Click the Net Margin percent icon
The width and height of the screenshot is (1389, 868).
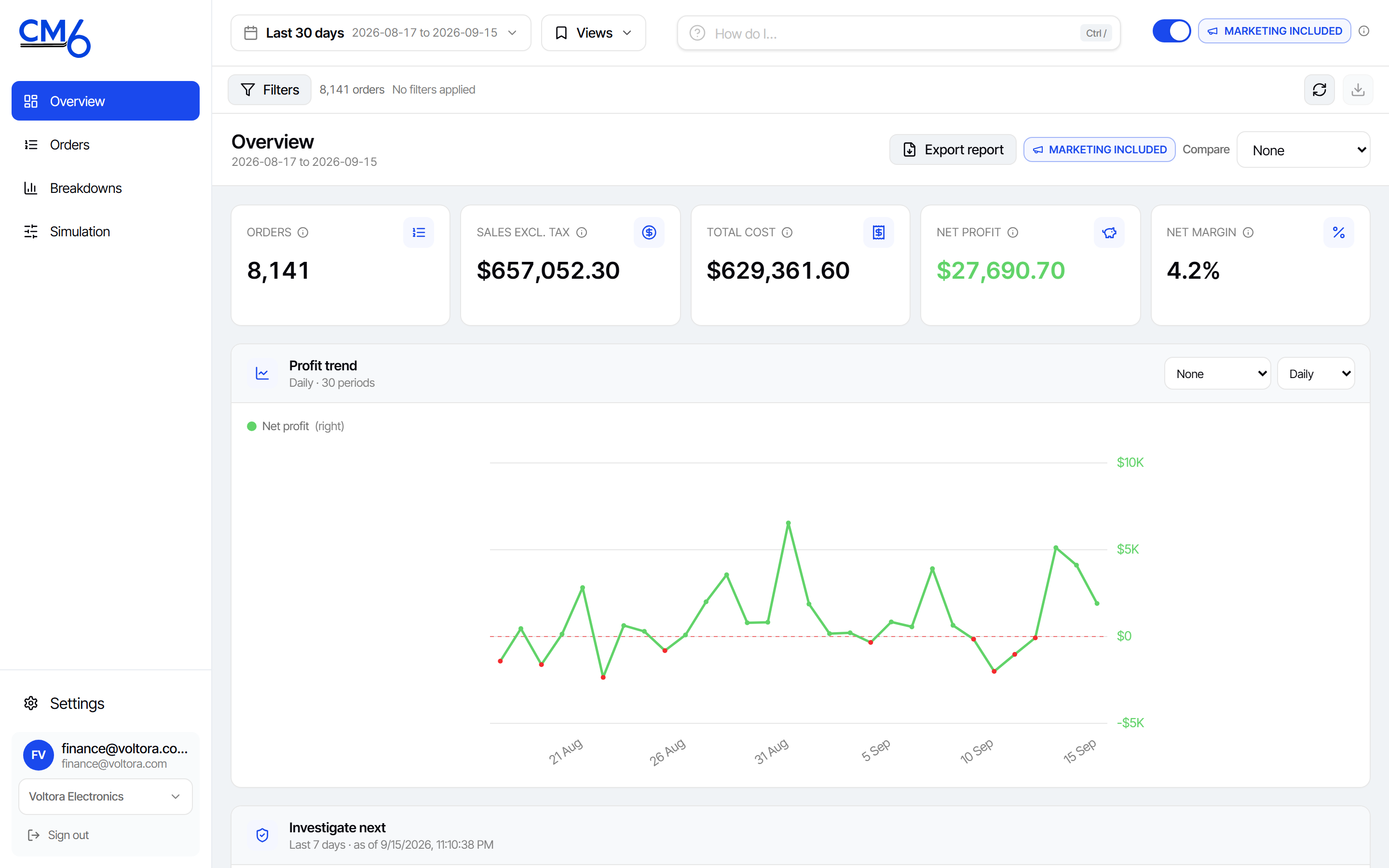pos(1338,232)
